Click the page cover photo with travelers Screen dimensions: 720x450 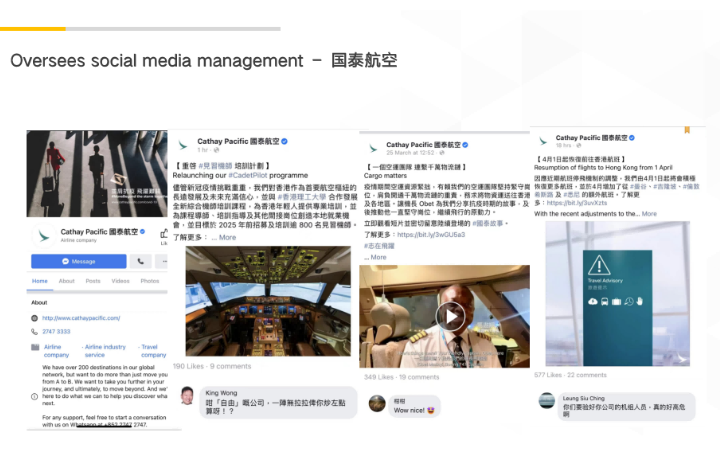pyautogui.click(x=97, y=174)
